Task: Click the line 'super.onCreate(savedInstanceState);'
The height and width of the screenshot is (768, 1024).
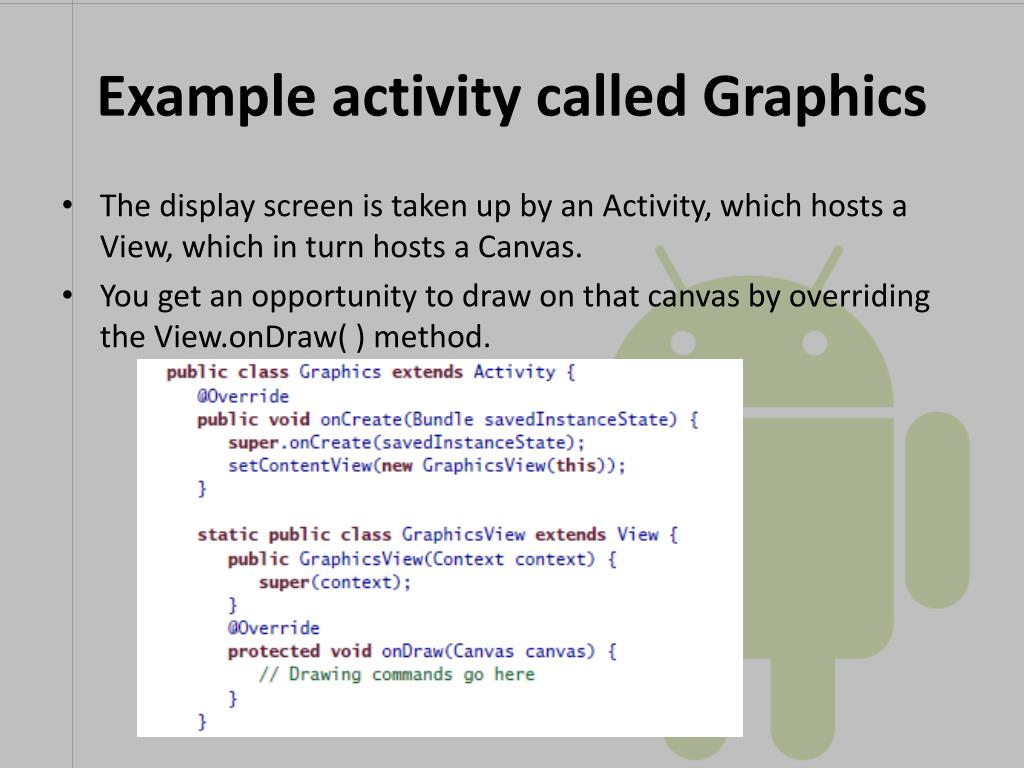Action: (x=406, y=443)
